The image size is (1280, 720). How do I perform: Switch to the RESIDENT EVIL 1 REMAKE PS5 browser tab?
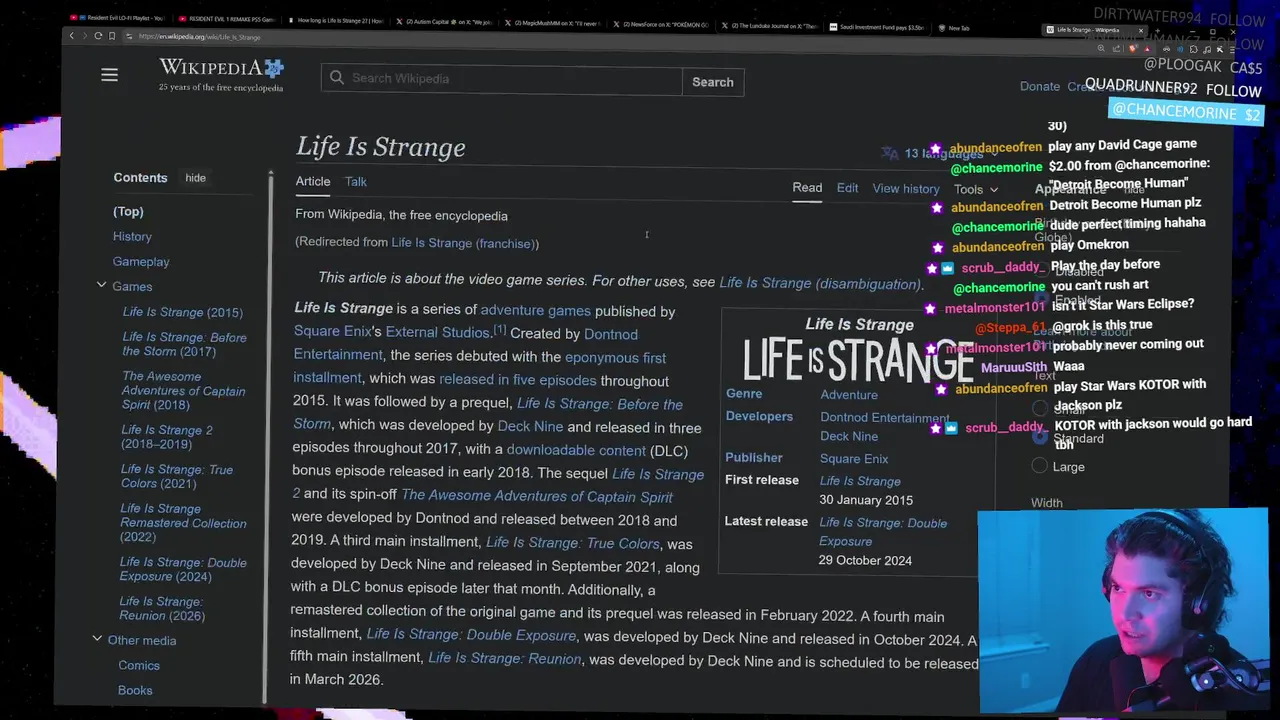pyautogui.click(x=225, y=20)
